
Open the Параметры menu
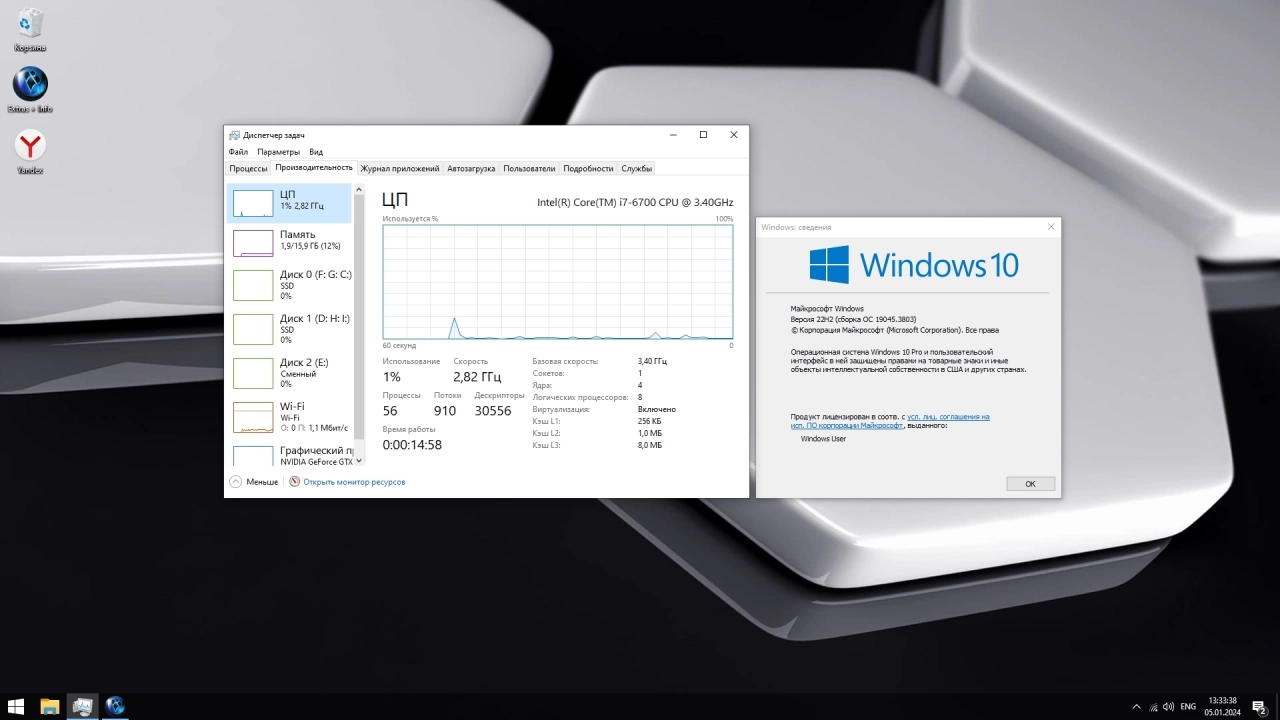278,152
